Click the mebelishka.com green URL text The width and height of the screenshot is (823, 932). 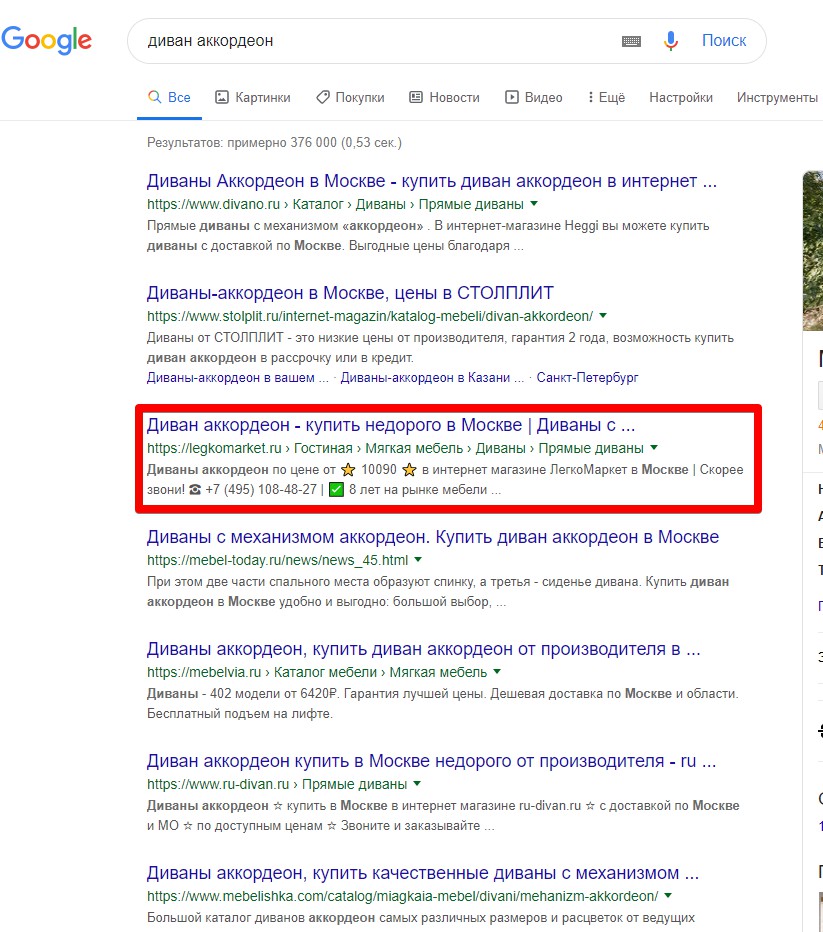402,896
